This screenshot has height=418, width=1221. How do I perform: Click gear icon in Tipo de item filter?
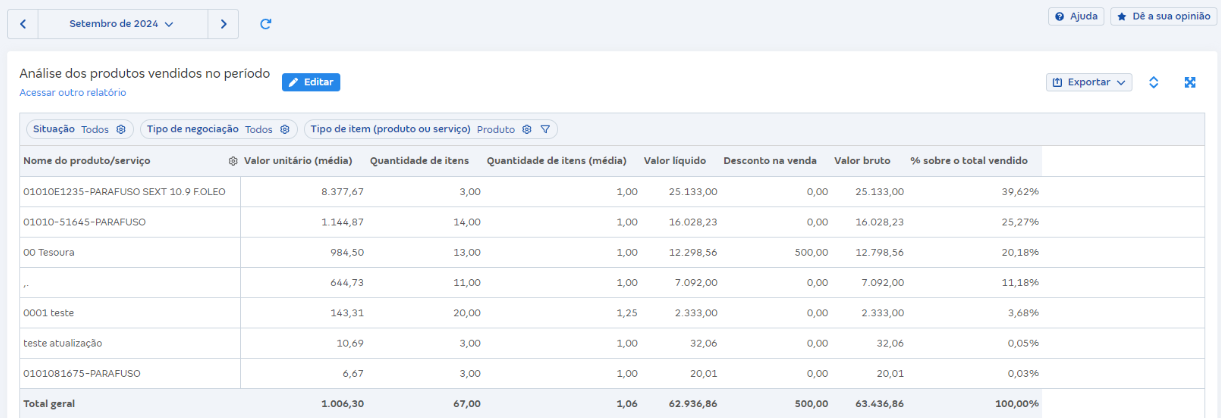(527, 129)
